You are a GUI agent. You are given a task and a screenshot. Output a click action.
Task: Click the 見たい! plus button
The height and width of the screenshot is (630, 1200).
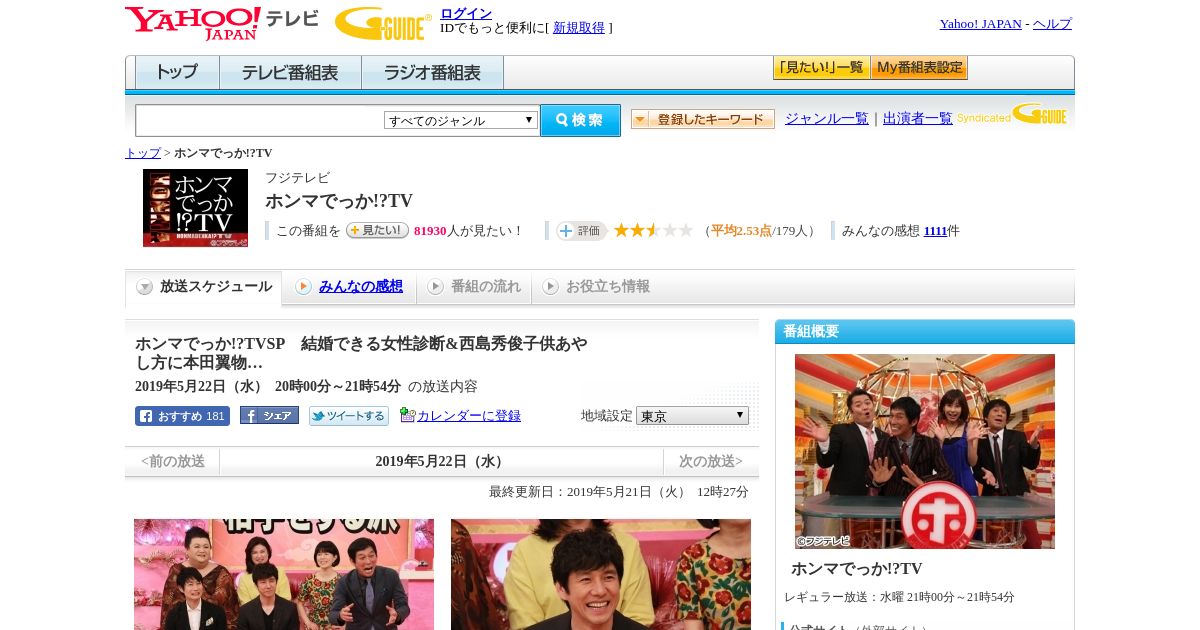click(377, 230)
